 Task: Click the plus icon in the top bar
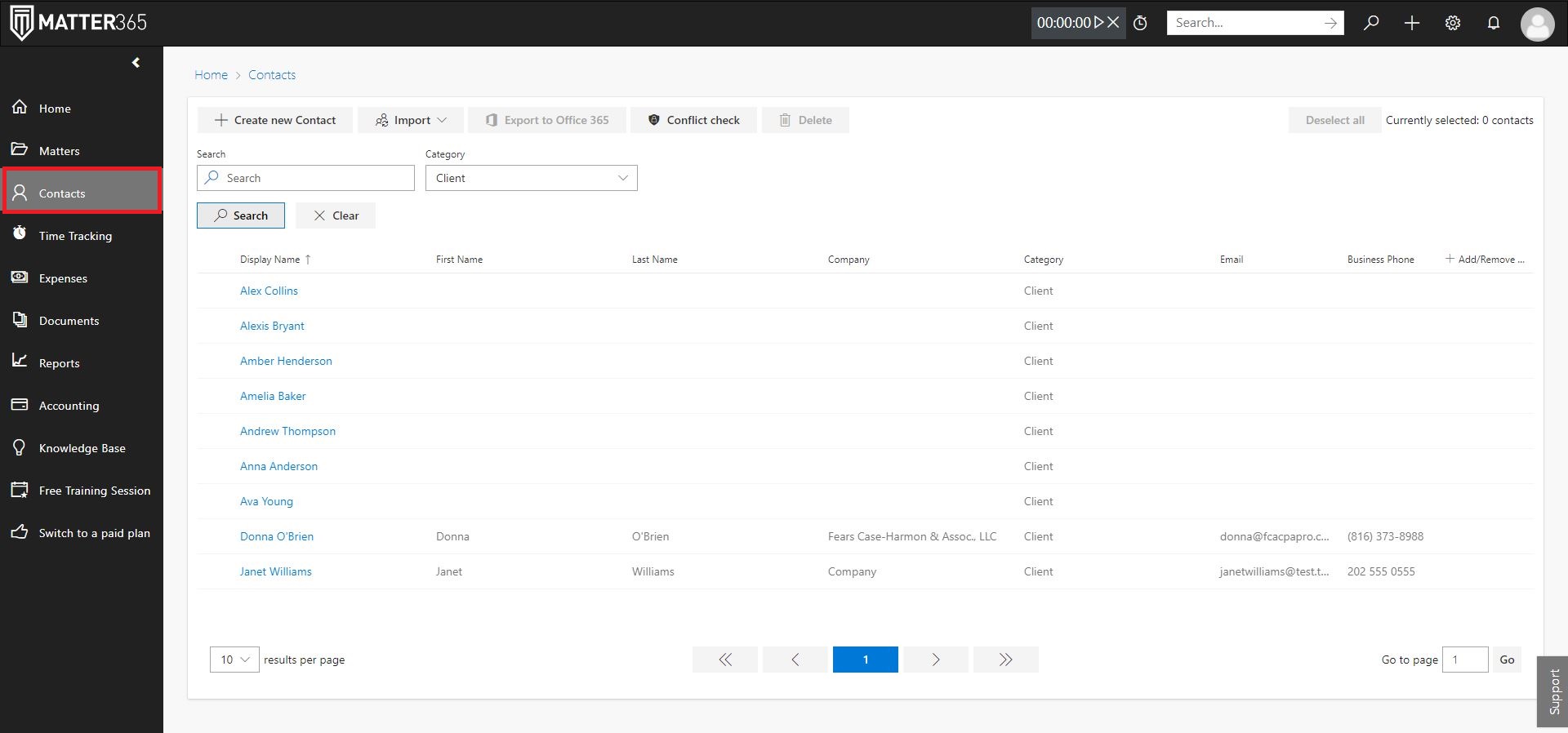click(1412, 23)
